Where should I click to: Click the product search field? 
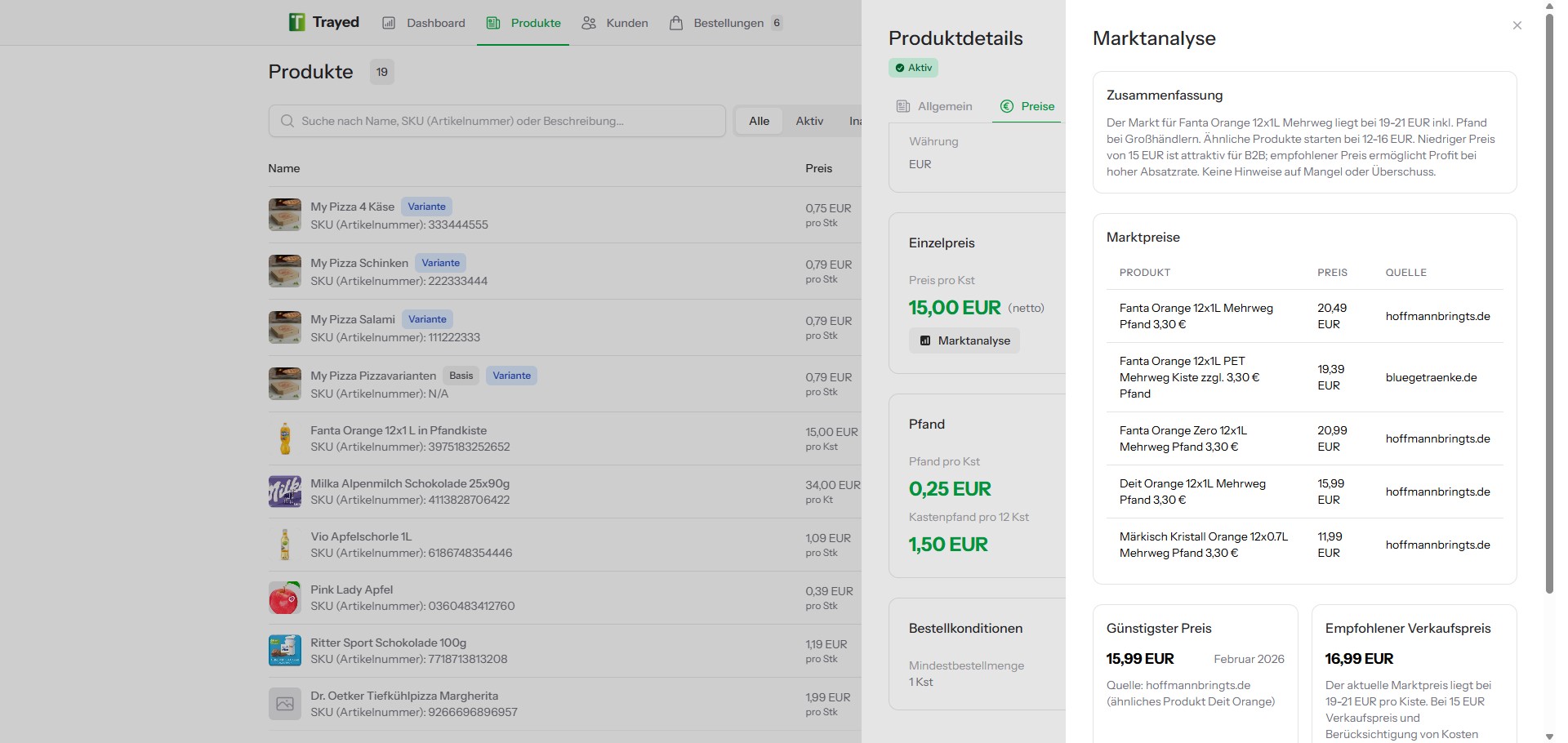(x=497, y=121)
